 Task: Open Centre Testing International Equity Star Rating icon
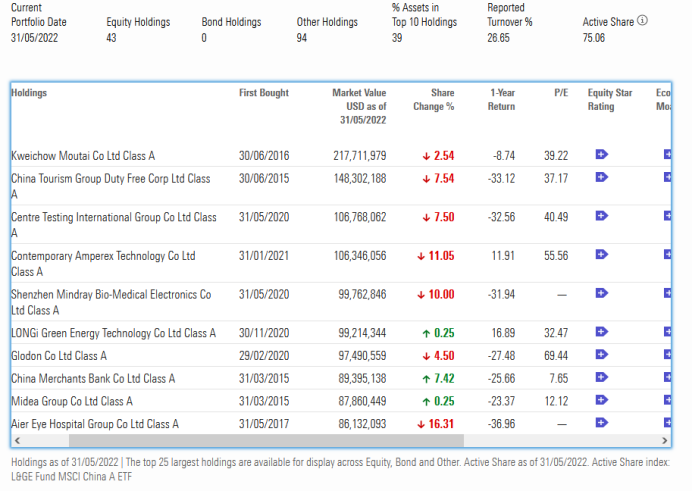(601, 216)
